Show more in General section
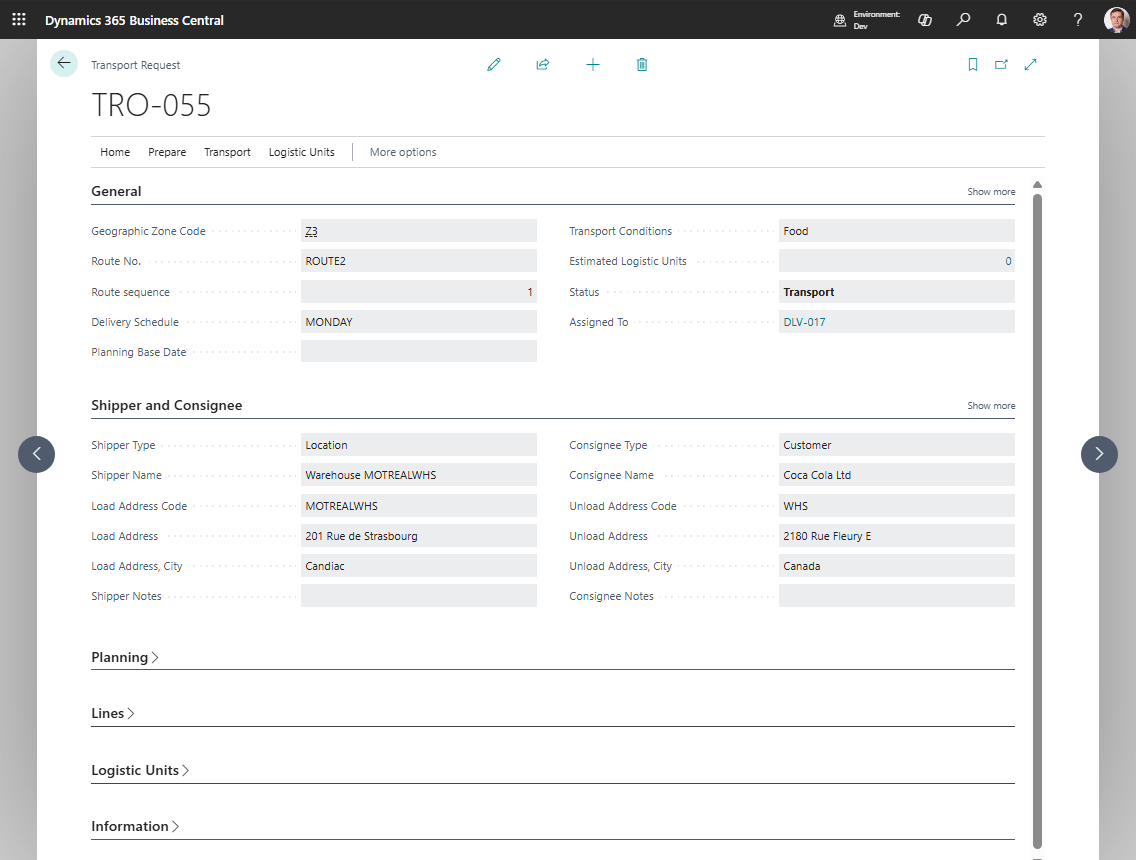 991,192
